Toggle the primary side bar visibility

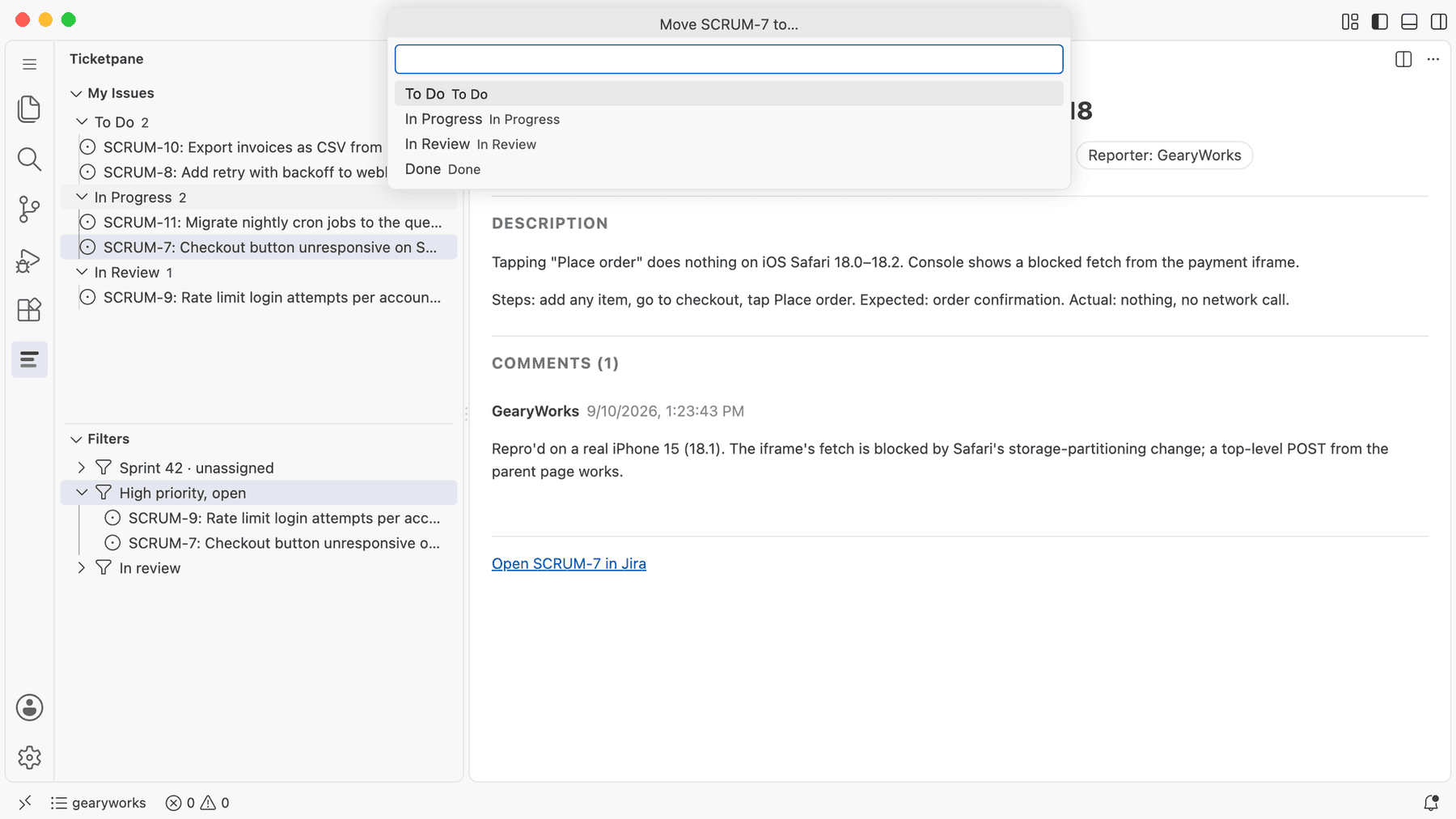point(1380,22)
